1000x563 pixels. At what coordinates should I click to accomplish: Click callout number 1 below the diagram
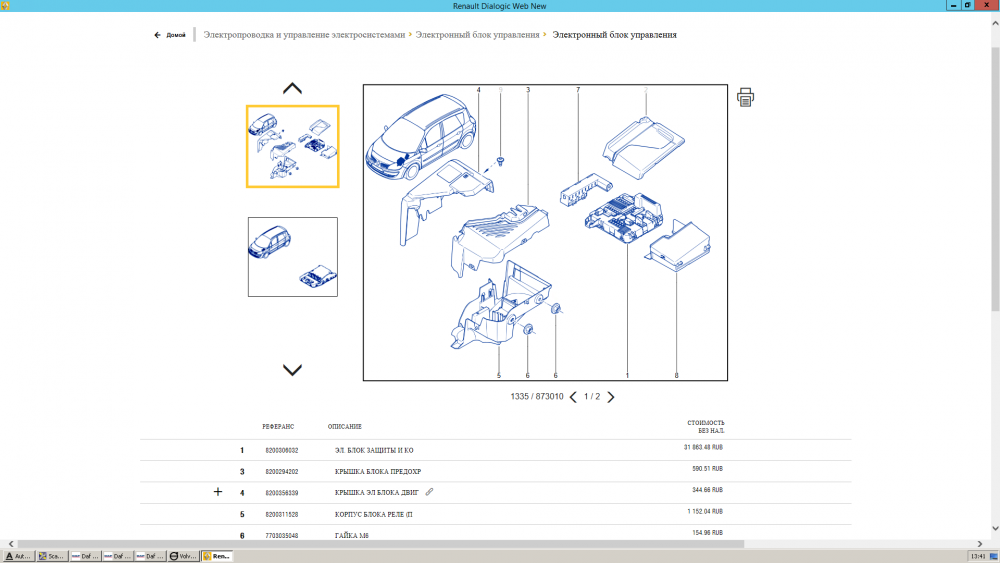628,376
